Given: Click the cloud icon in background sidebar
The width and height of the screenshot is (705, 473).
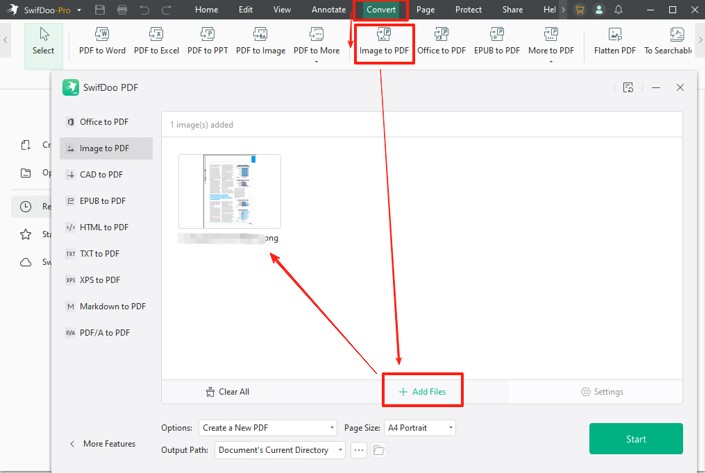Looking at the screenshot, I should 26,262.
